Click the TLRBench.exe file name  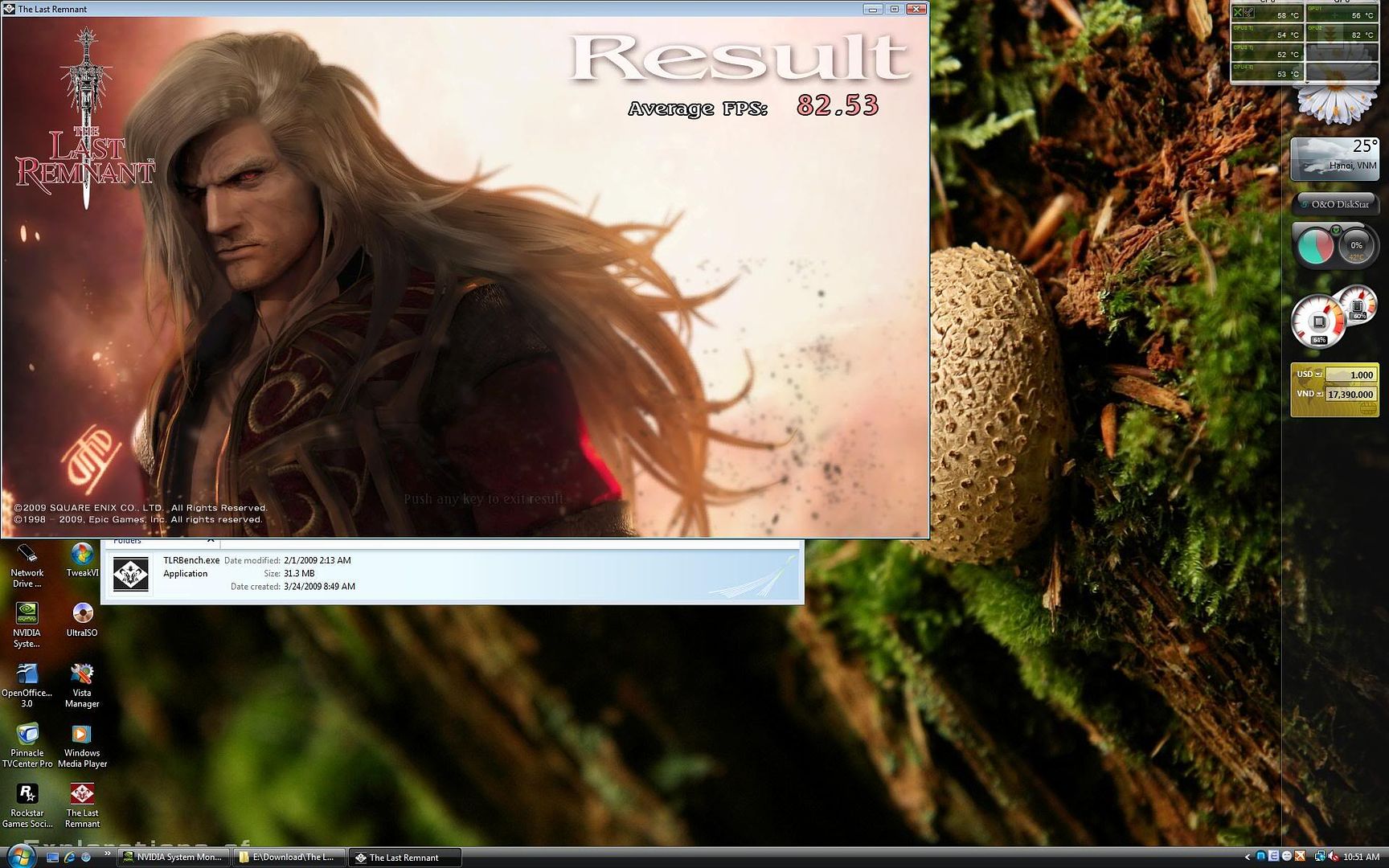[191, 560]
